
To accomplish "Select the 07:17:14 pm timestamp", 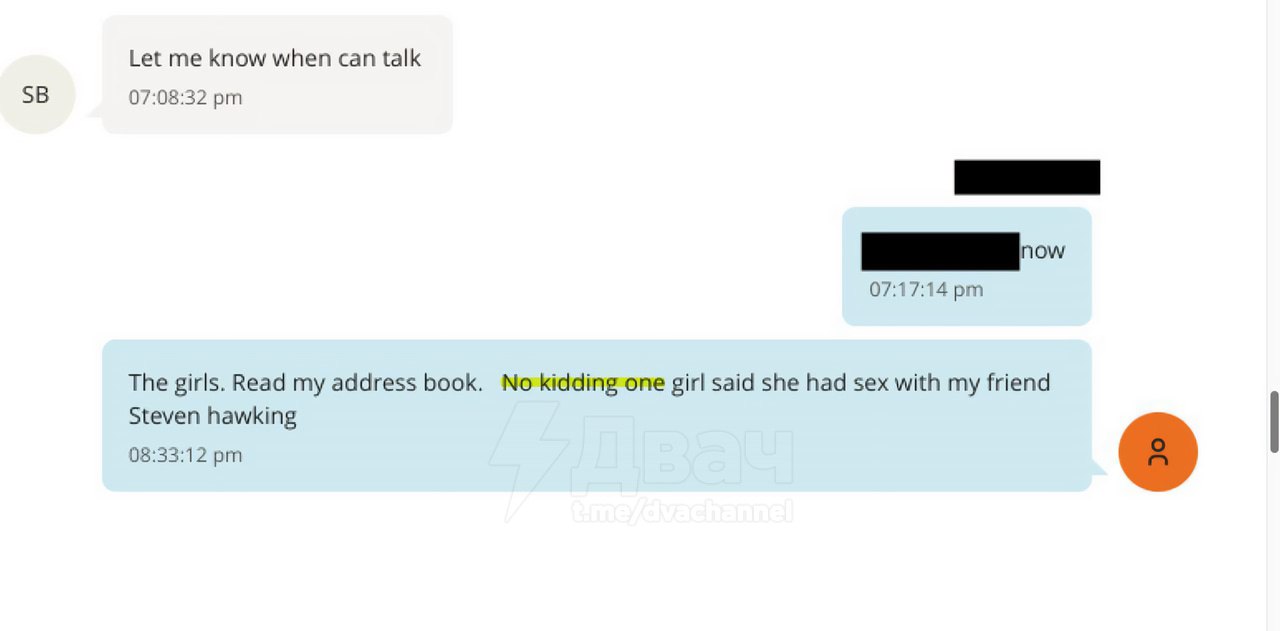I will [926, 289].
